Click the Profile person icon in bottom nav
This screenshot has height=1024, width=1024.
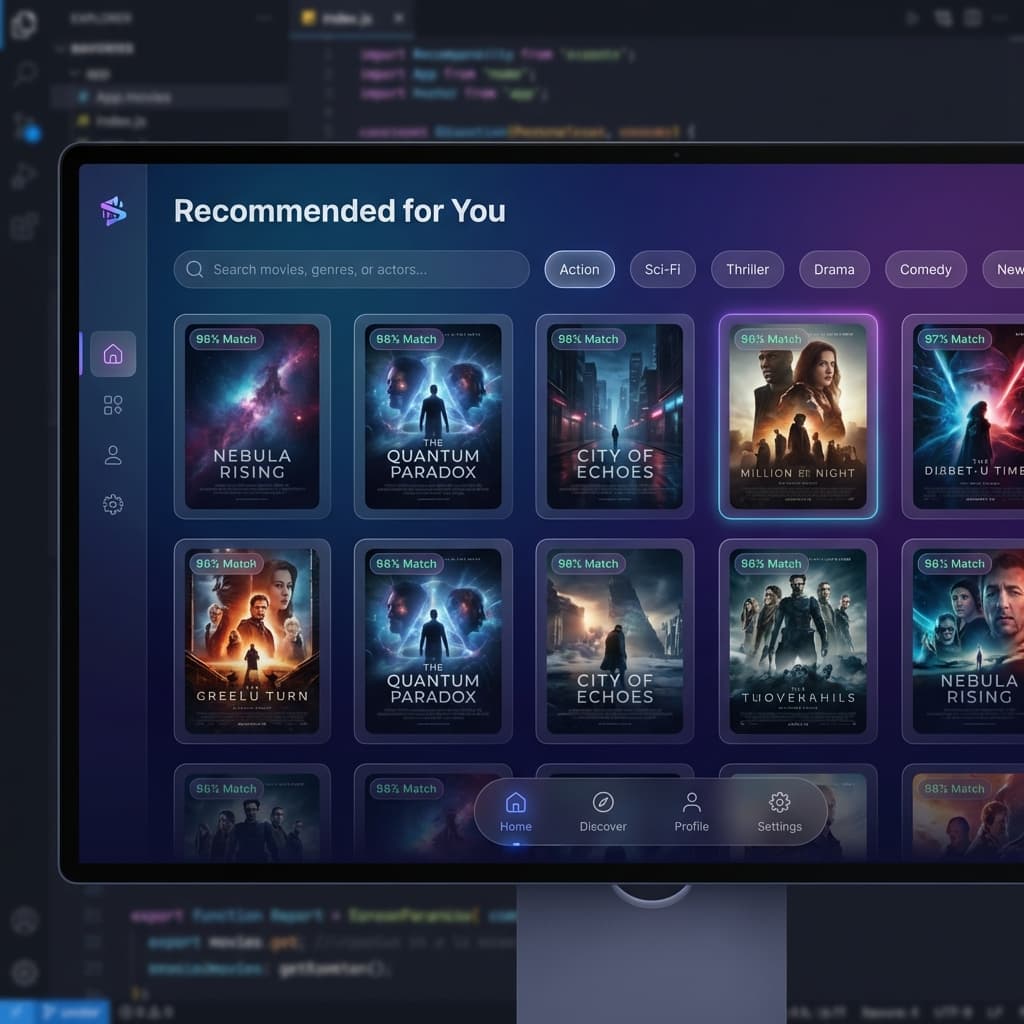(691, 801)
